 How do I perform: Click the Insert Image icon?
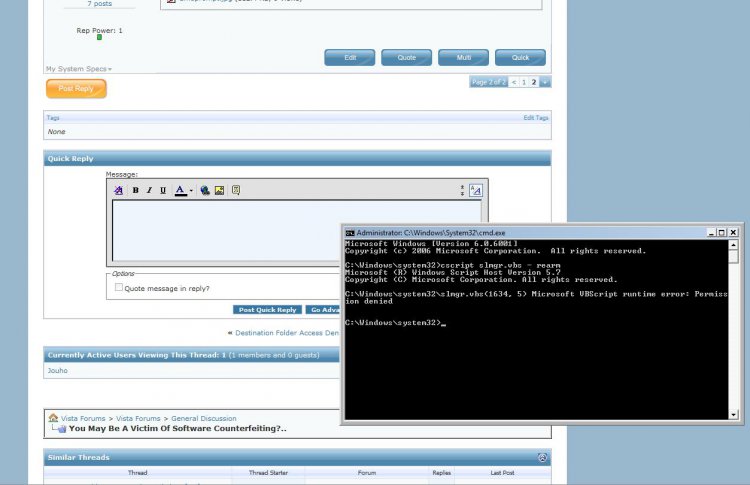click(219, 190)
